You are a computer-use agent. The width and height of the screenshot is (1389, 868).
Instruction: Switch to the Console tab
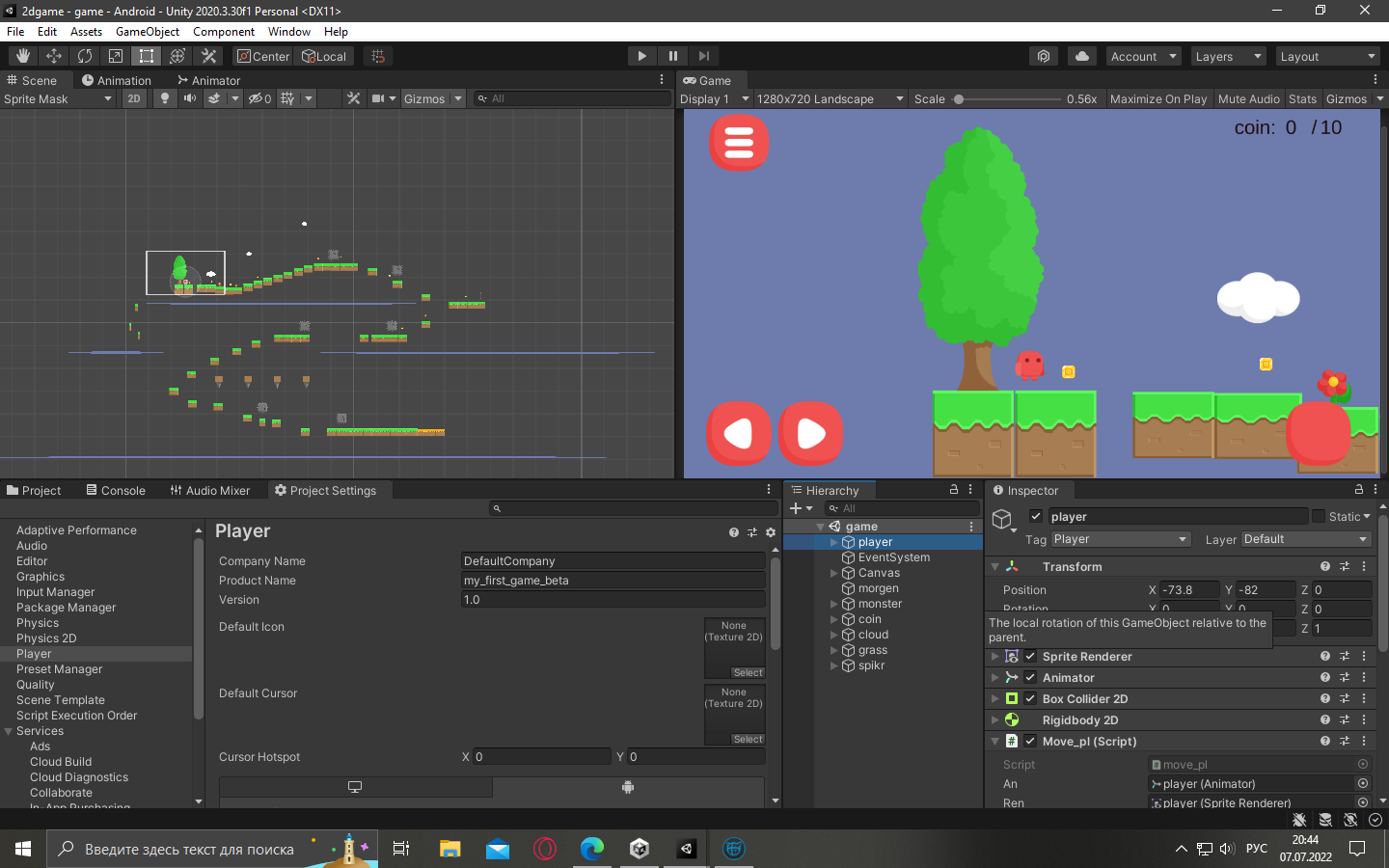116,490
